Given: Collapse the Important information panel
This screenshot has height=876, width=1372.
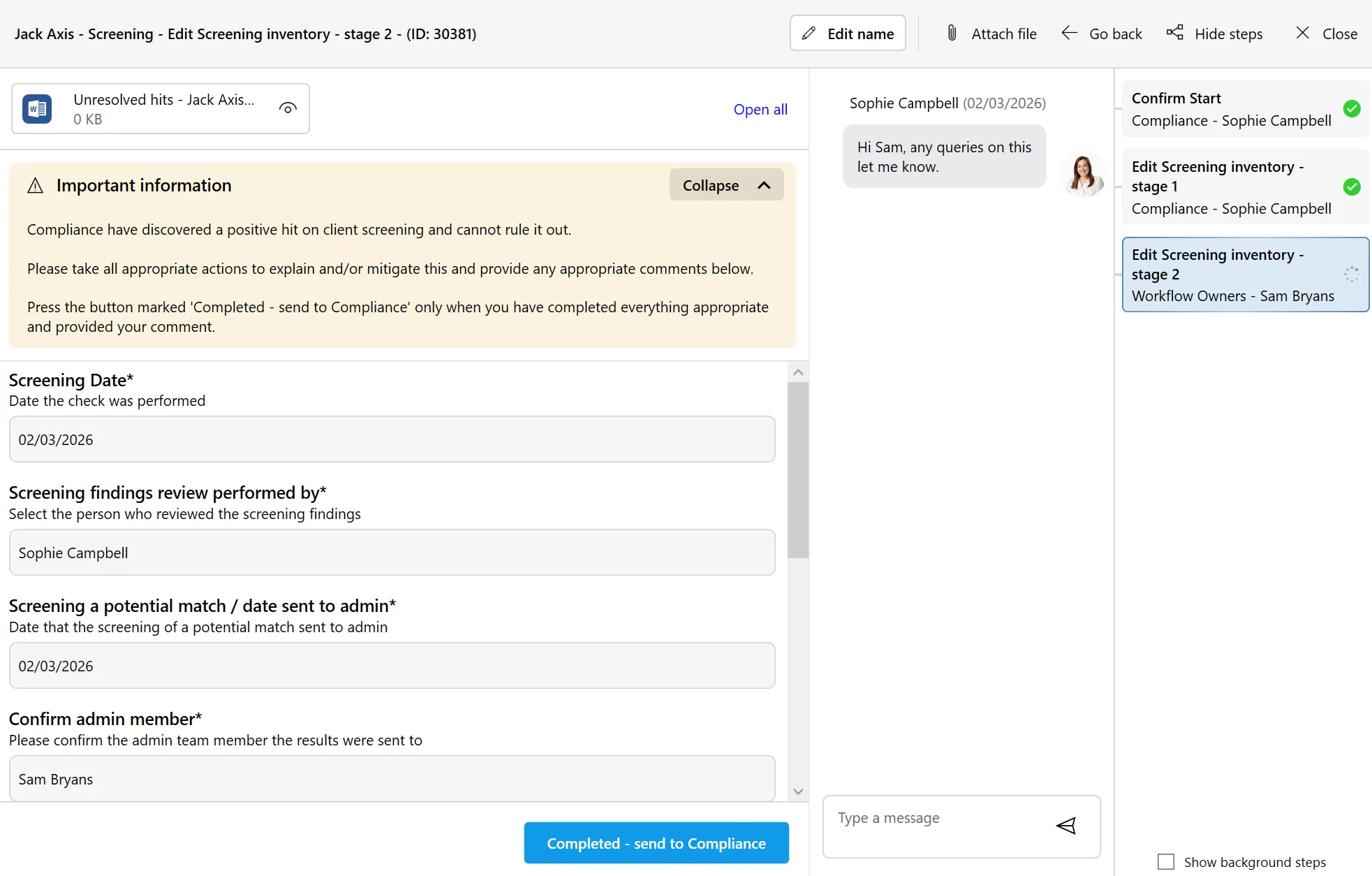Looking at the screenshot, I should [726, 185].
